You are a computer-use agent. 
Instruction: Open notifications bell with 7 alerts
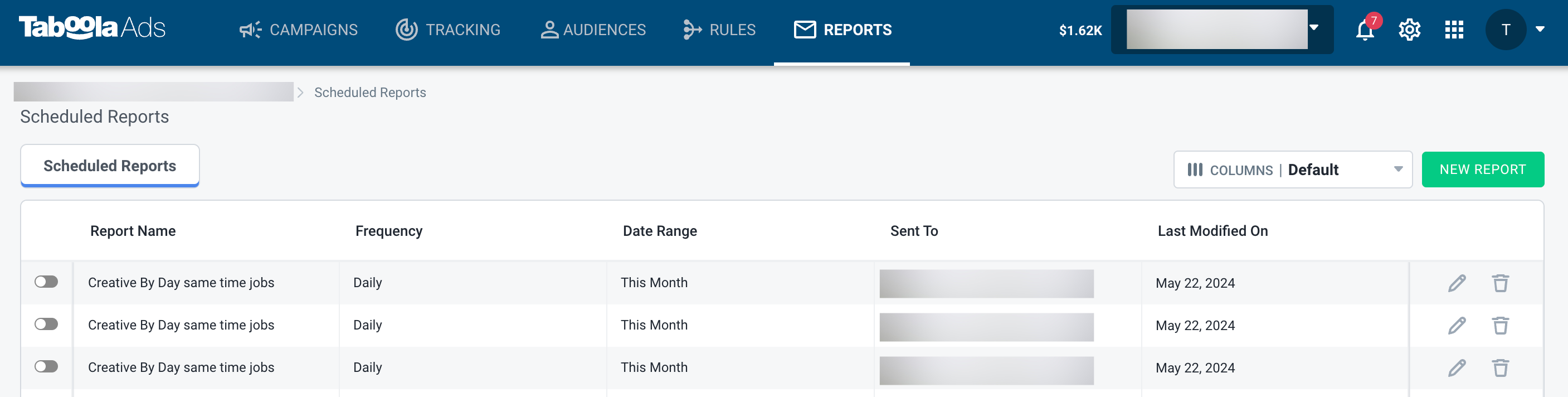(1365, 29)
